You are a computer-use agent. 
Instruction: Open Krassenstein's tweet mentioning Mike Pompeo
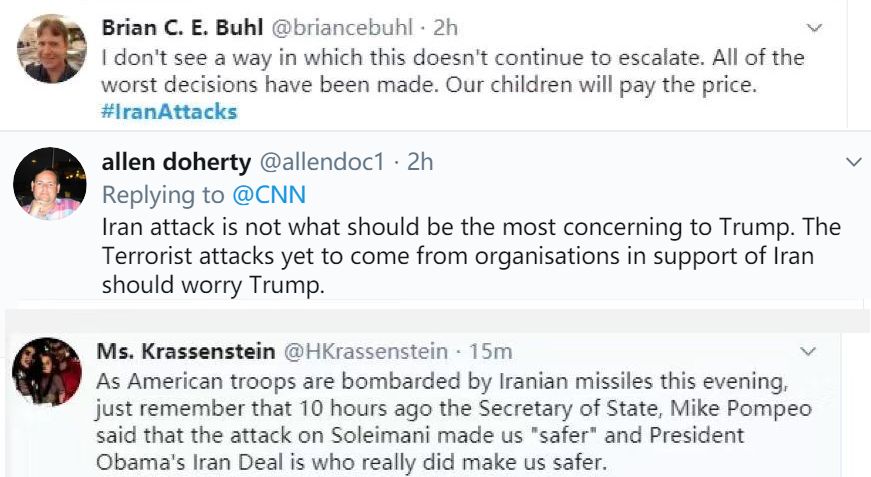(450, 421)
